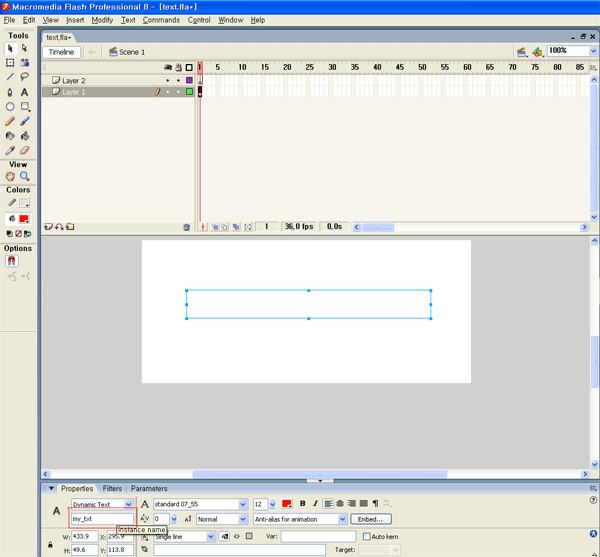Toggle Onion Skin button in timeline
This screenshot has height=557, width=600.
point(215,227)
